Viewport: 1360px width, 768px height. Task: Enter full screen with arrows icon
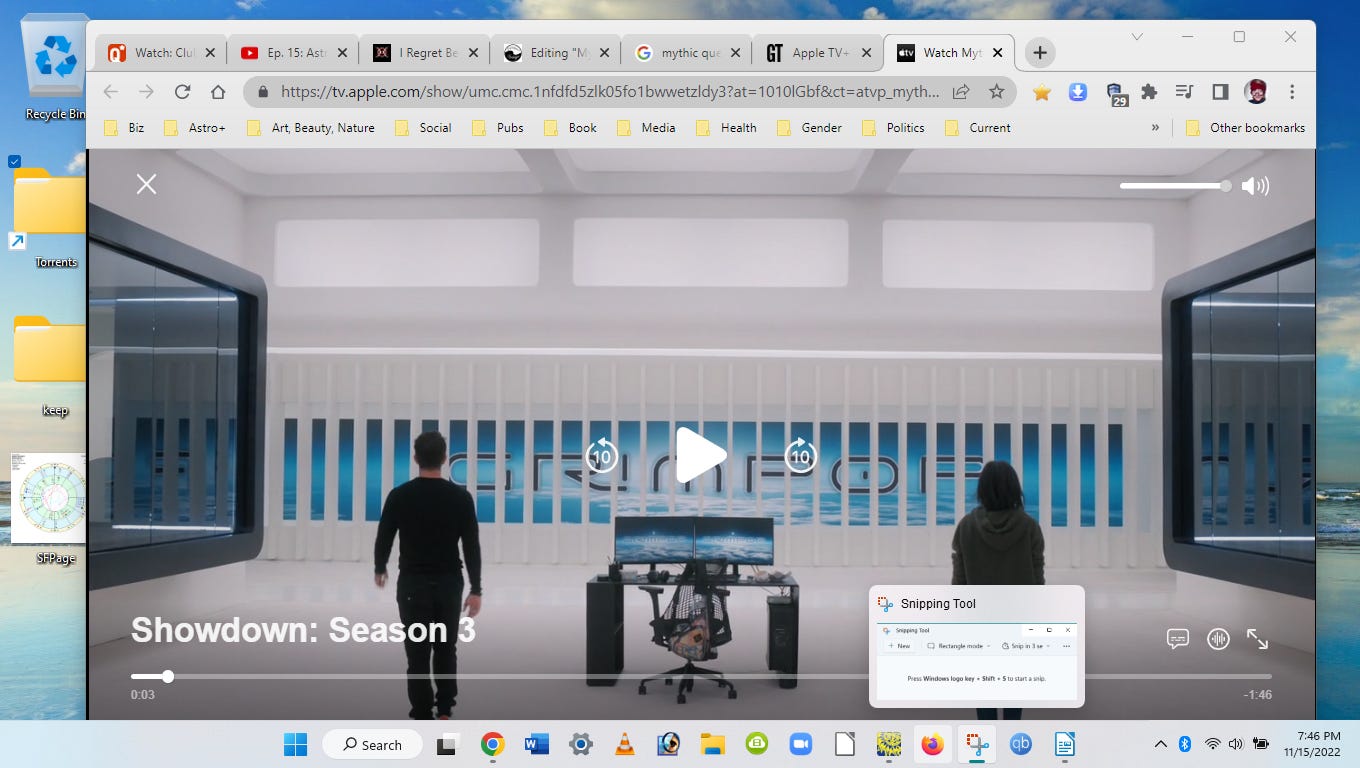coord(1257,639)
